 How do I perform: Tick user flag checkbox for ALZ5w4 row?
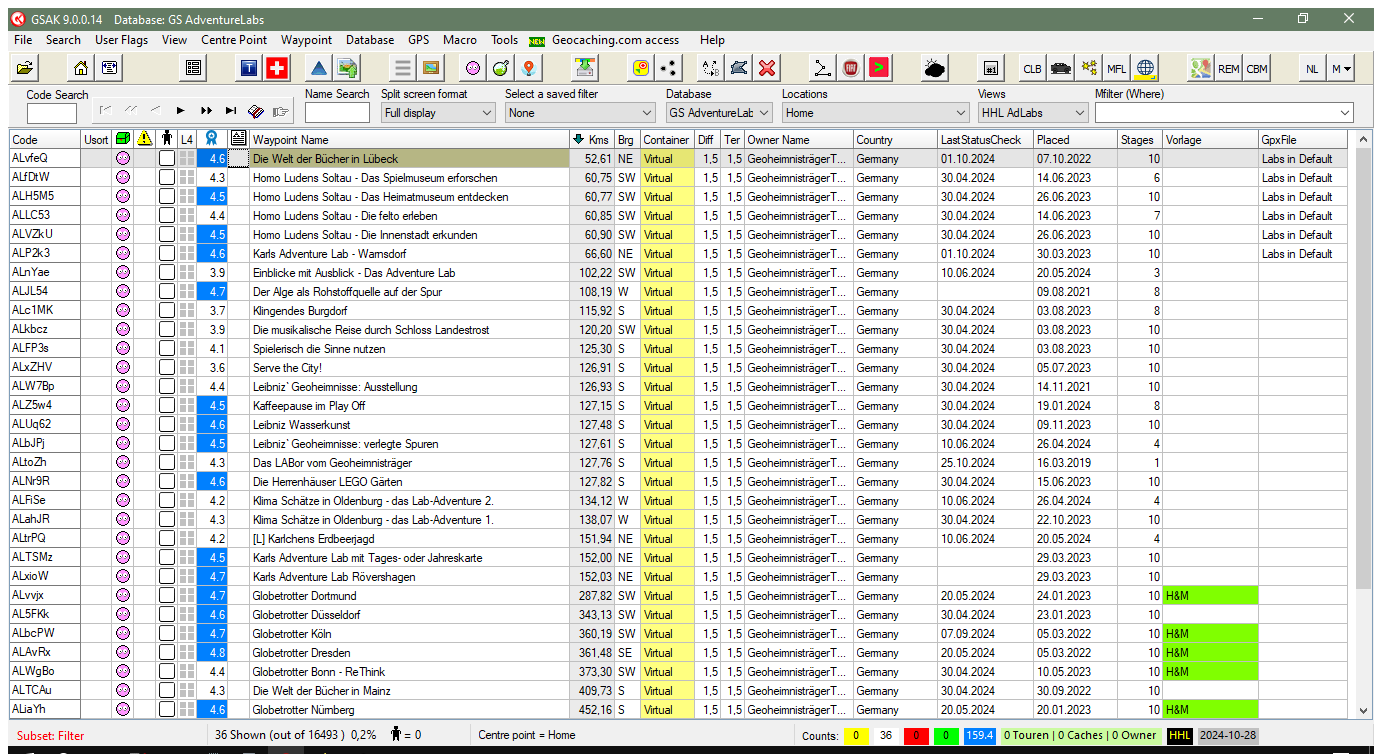[x=166, y=405]
